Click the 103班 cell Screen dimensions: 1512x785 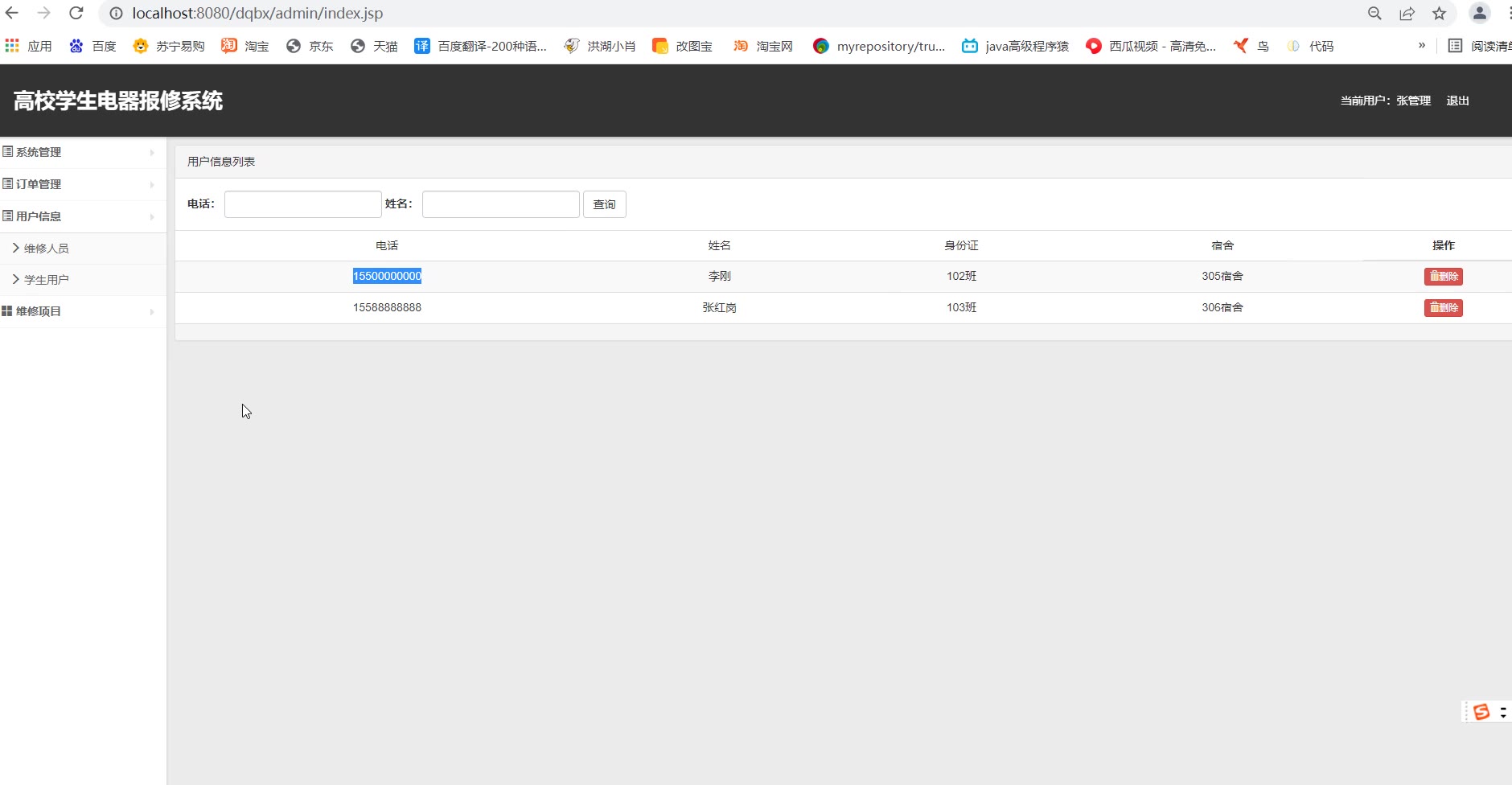tap(961, 307)
